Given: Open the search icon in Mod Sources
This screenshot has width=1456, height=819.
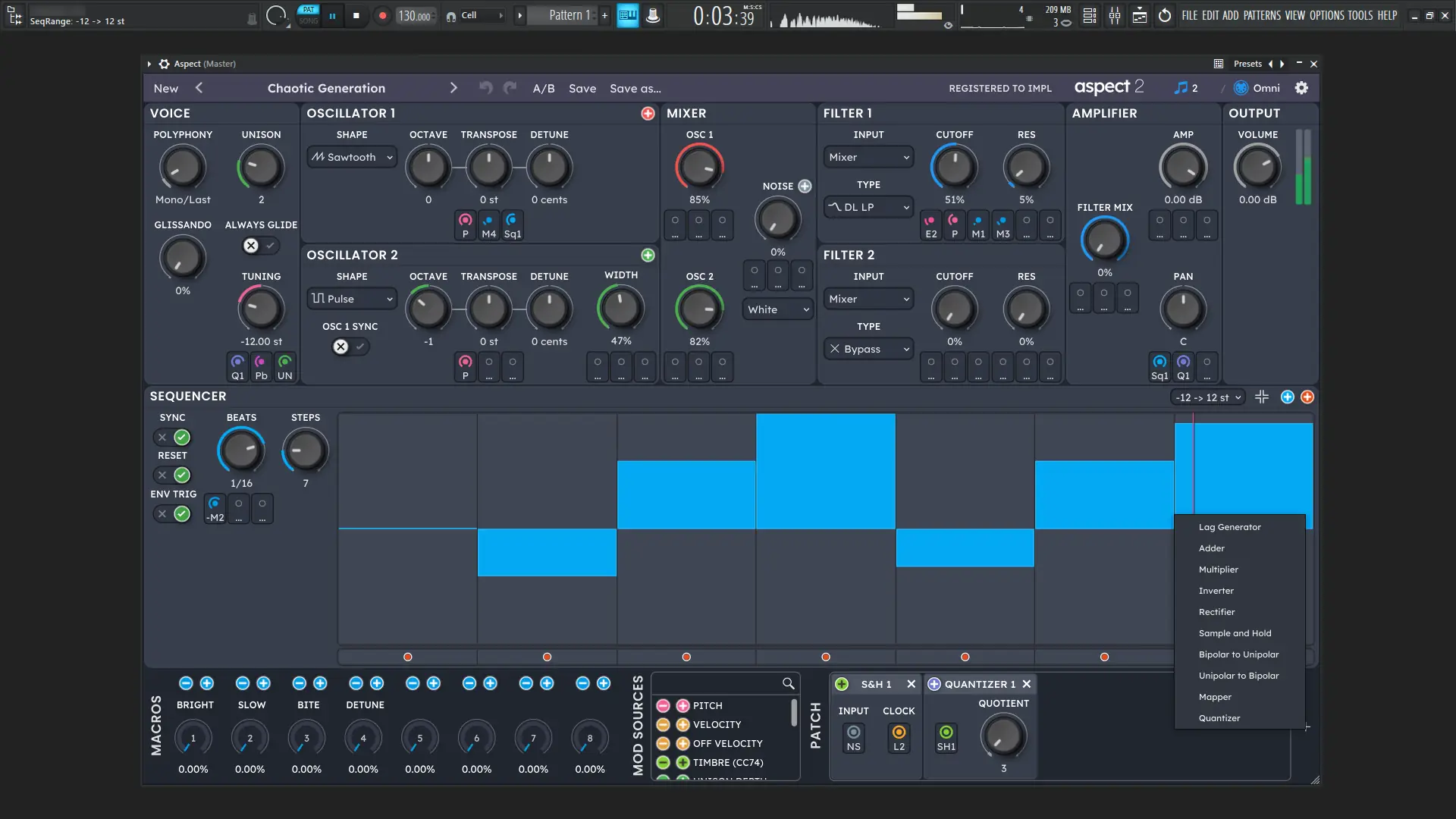Looking at the screenshot, I should click(x=789, y=683).
